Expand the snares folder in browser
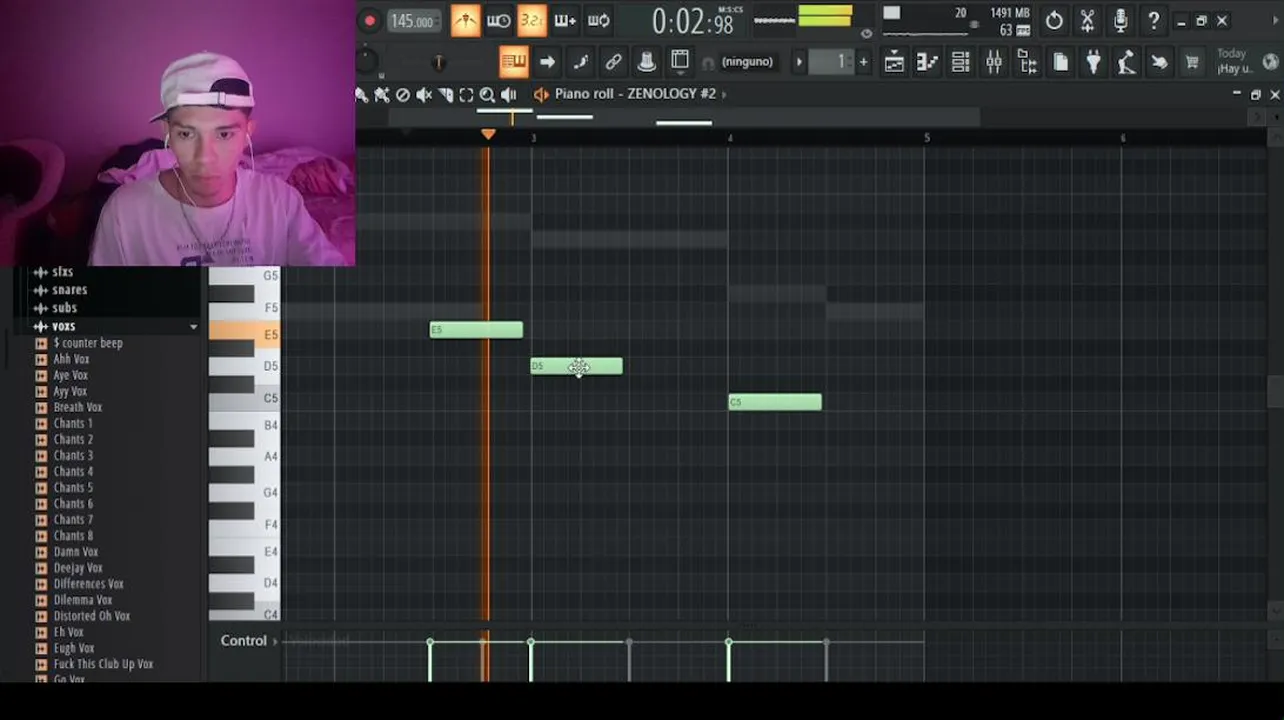This screenshot has width=1284, height=720. [69, 290]
